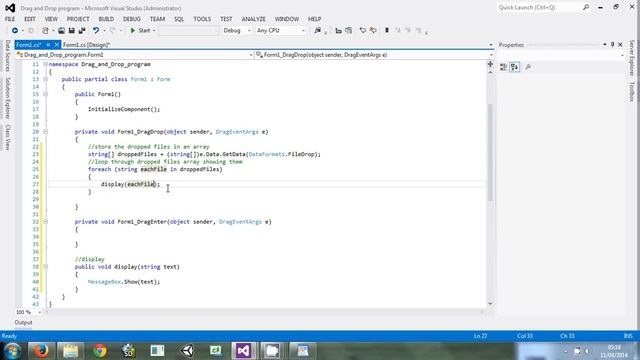Viewport: 640px width, 360px height.
Task: Click the Quick Launch search box
Action: (539, 7)
